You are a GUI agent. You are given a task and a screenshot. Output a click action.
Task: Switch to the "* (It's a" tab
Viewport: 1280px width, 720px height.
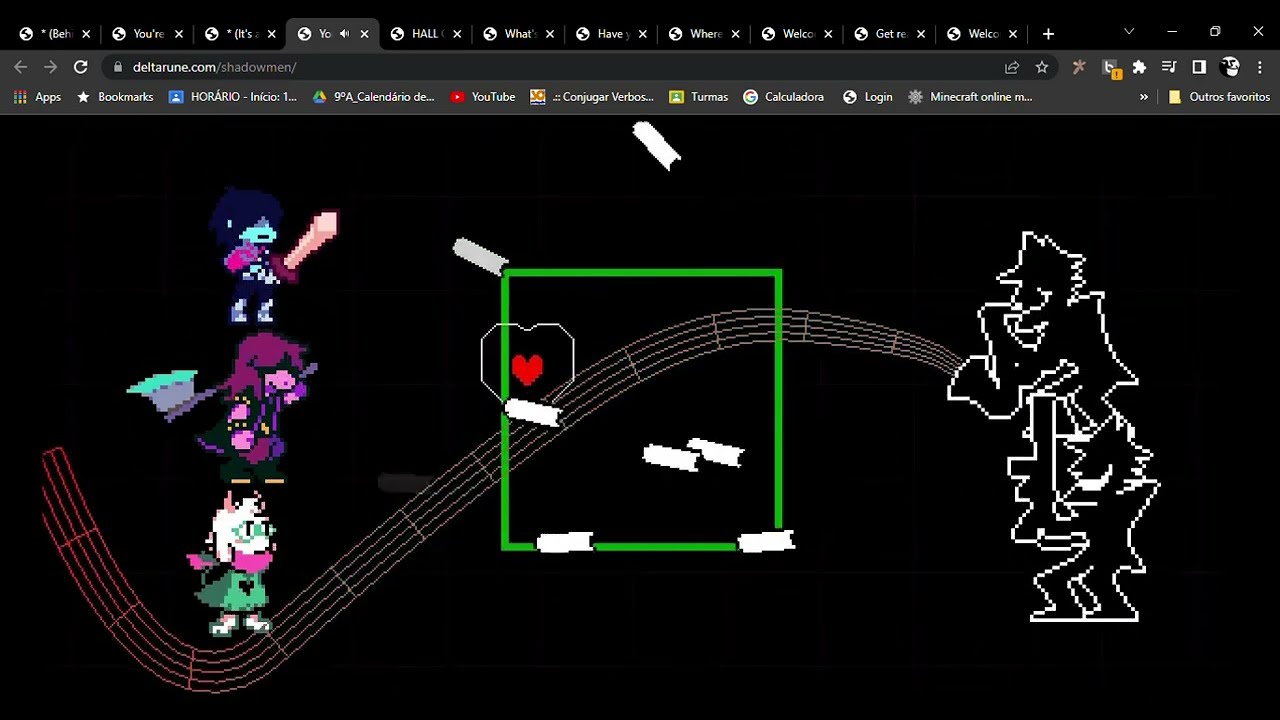pos(240,34)
